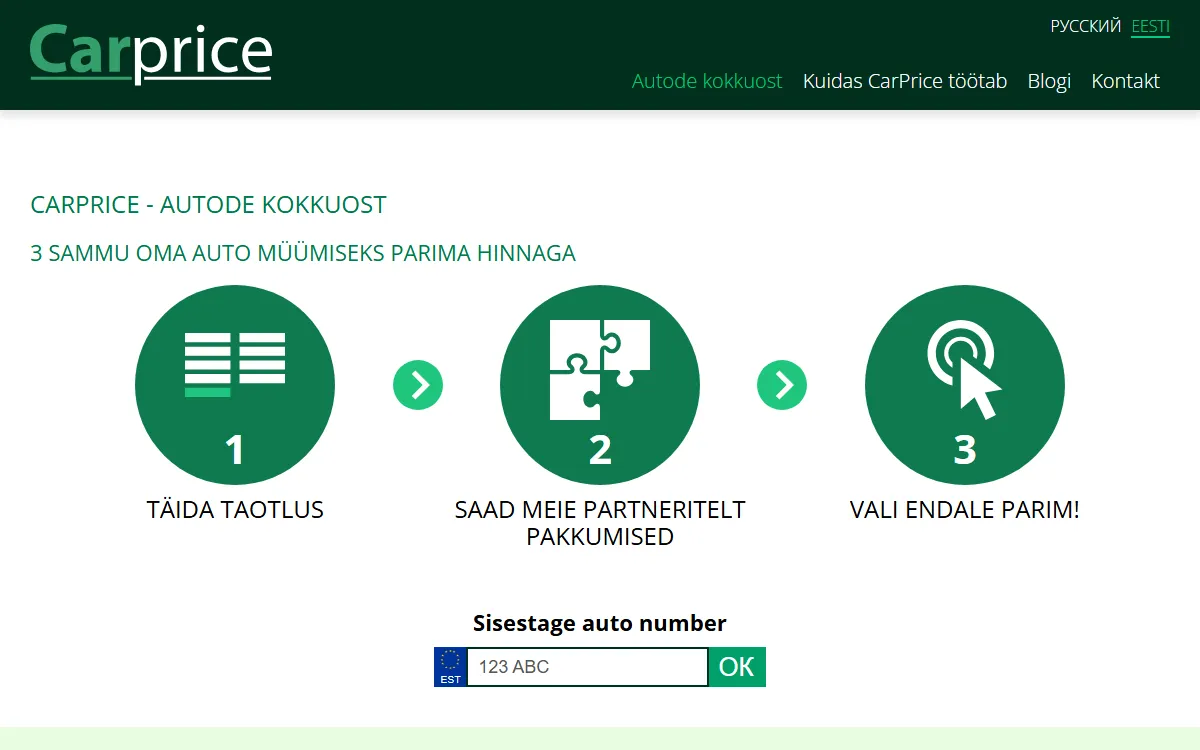Go to the Blogi page

click(1049, 81)
